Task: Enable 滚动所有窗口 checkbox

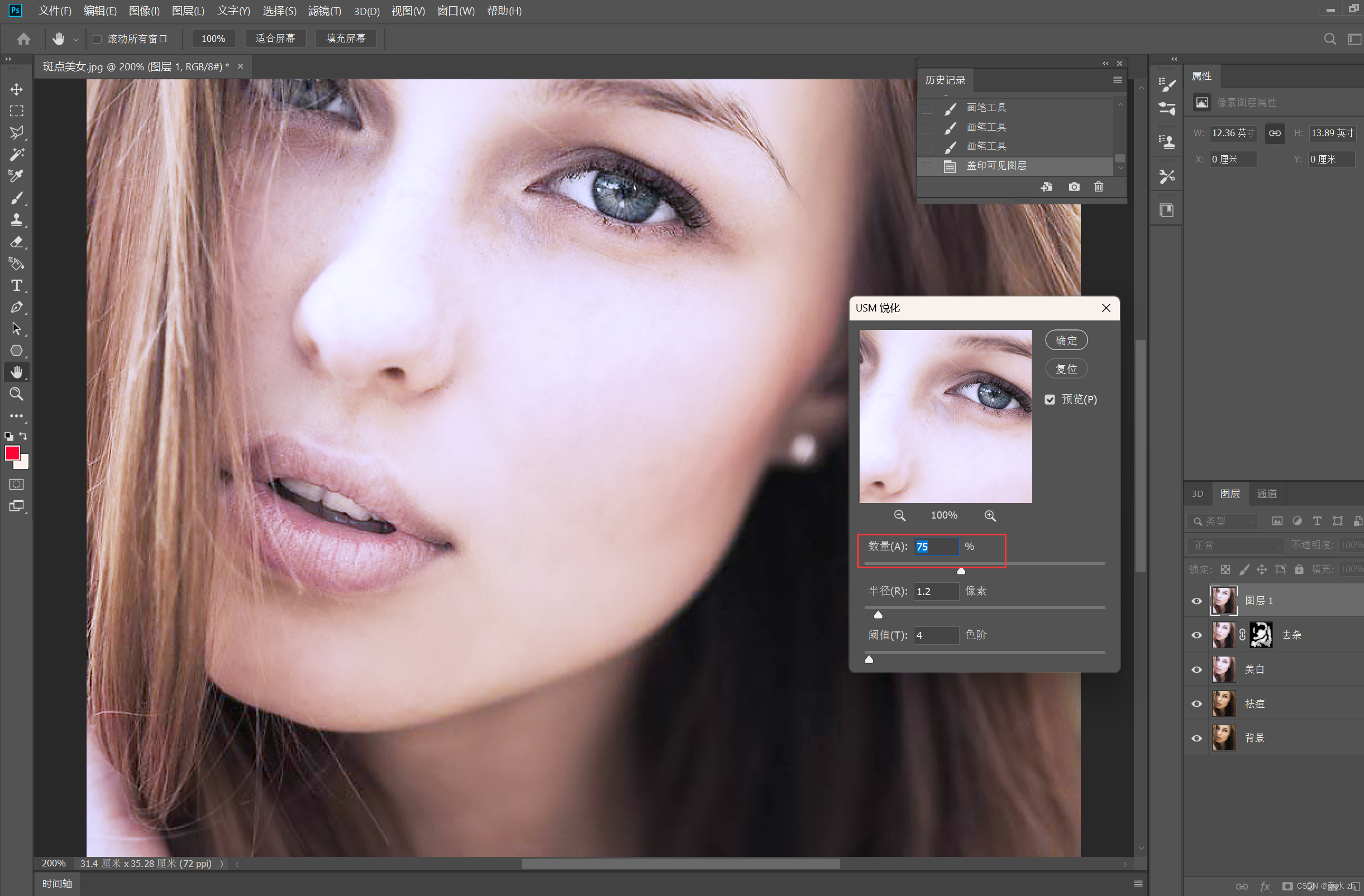Action: [97, 39]
